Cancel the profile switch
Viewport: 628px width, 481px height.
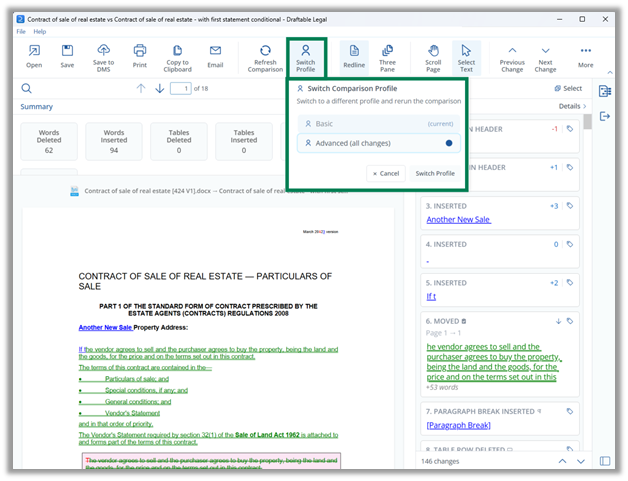(386, 173)
